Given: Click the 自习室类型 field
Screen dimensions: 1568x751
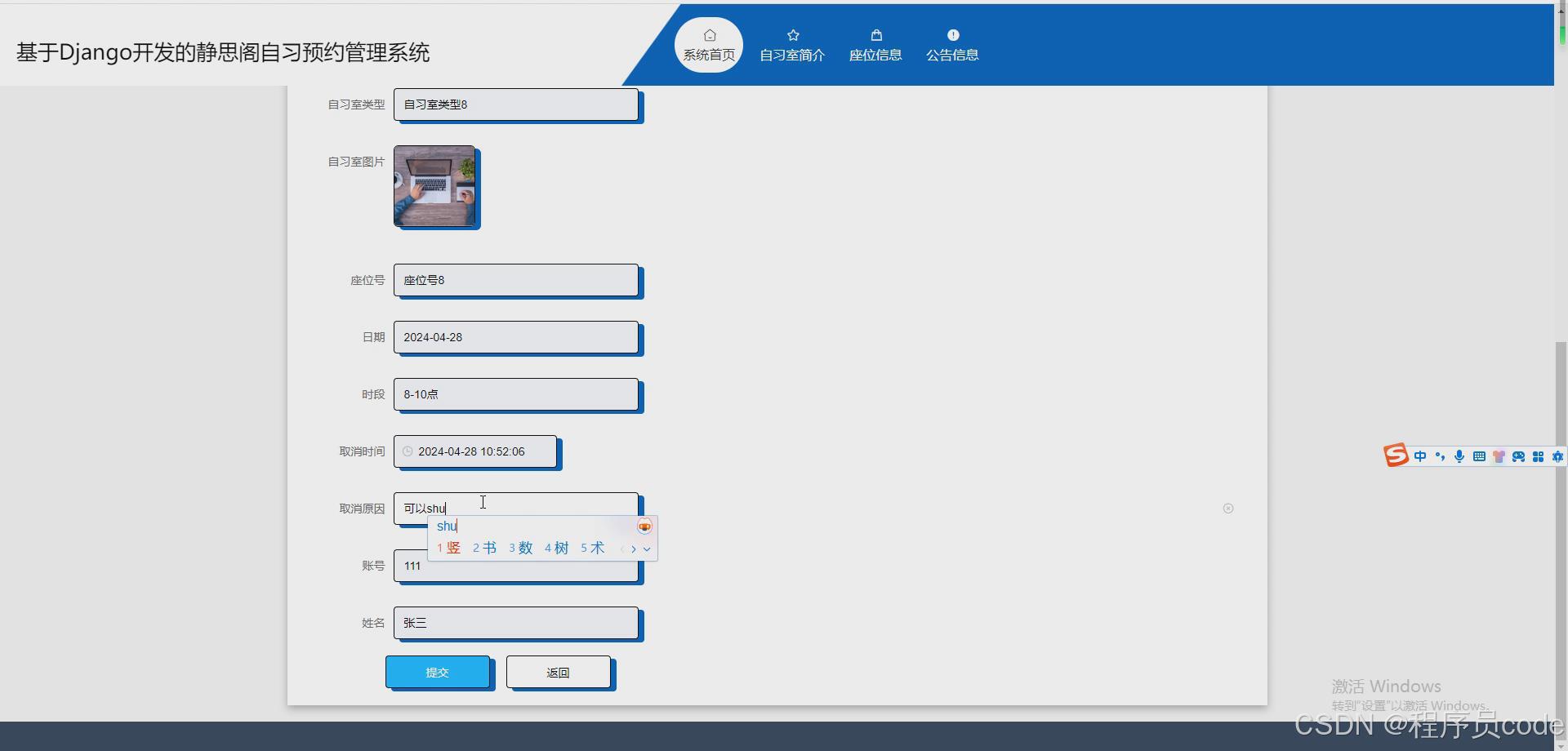Looking at the screenshot, I should pyautogui.click(x=516, y=104).
